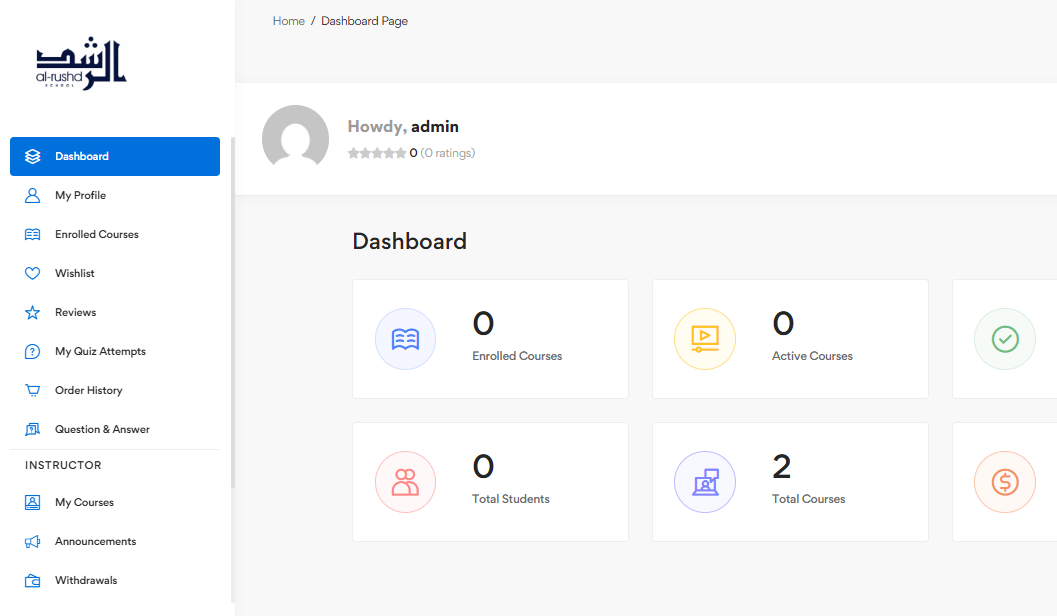This screenshot has height=616, width=1057.
Task: Click the video player icon on Active Courses card
Action: click(704, 339)
